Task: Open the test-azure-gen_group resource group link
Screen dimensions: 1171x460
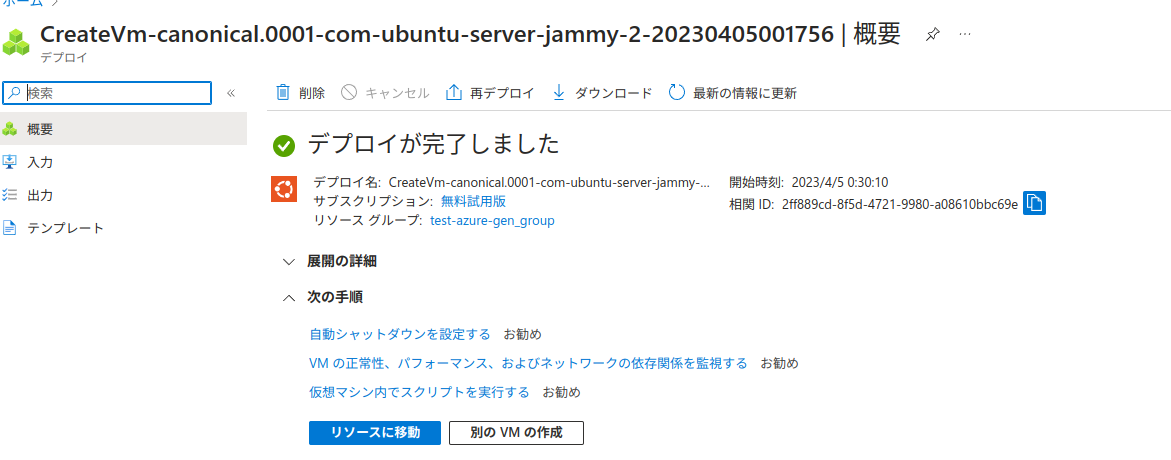Action: [492, 220]
